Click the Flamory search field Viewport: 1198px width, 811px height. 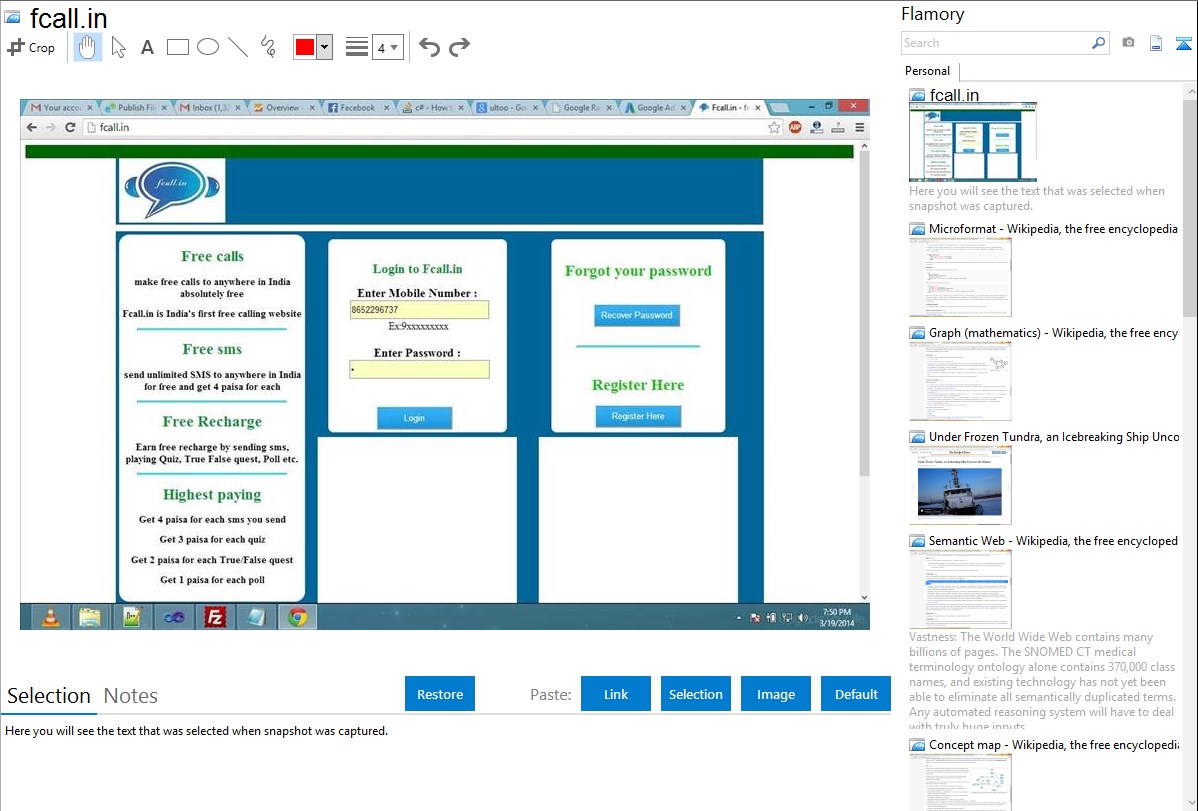pos(996,43)
